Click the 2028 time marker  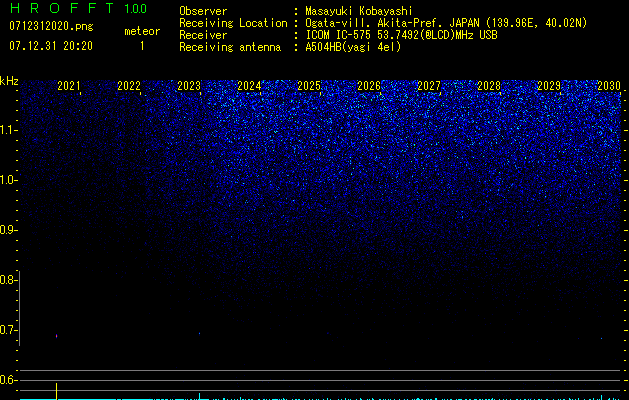point(489,86)
